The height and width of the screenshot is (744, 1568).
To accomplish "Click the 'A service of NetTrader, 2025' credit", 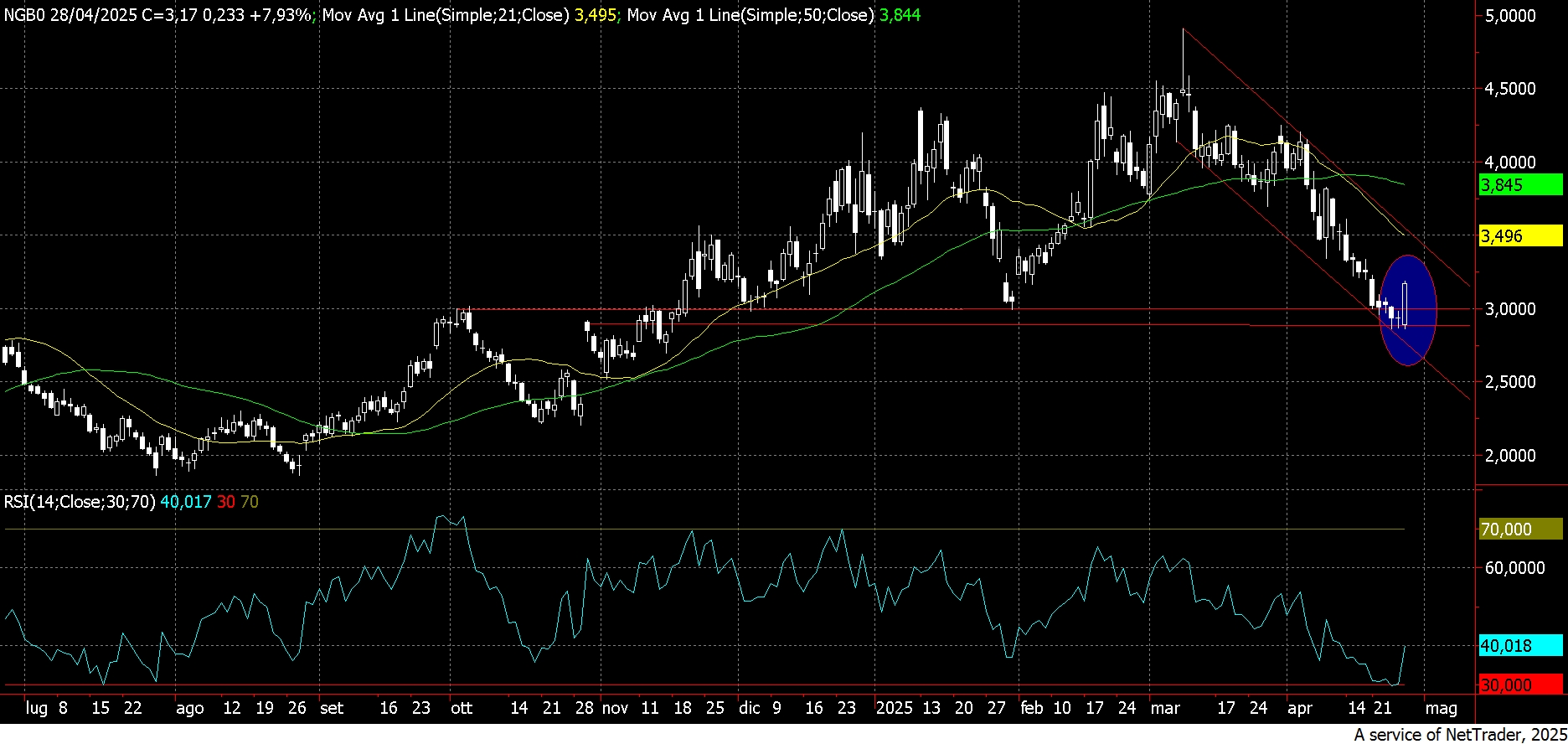I will tap(1459, 735).
